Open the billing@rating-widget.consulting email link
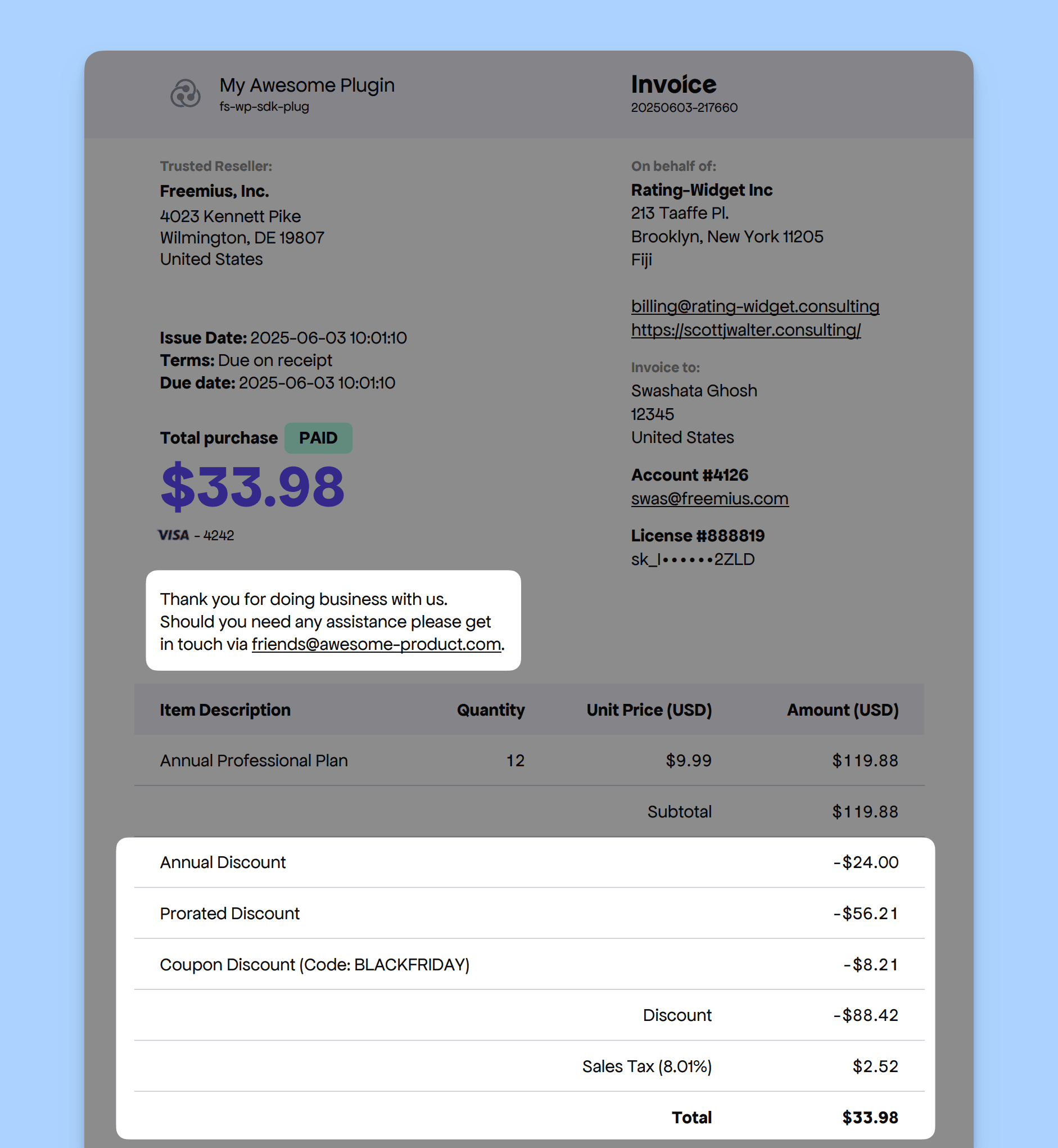The image size is (1058, 1148). (755, 306)
